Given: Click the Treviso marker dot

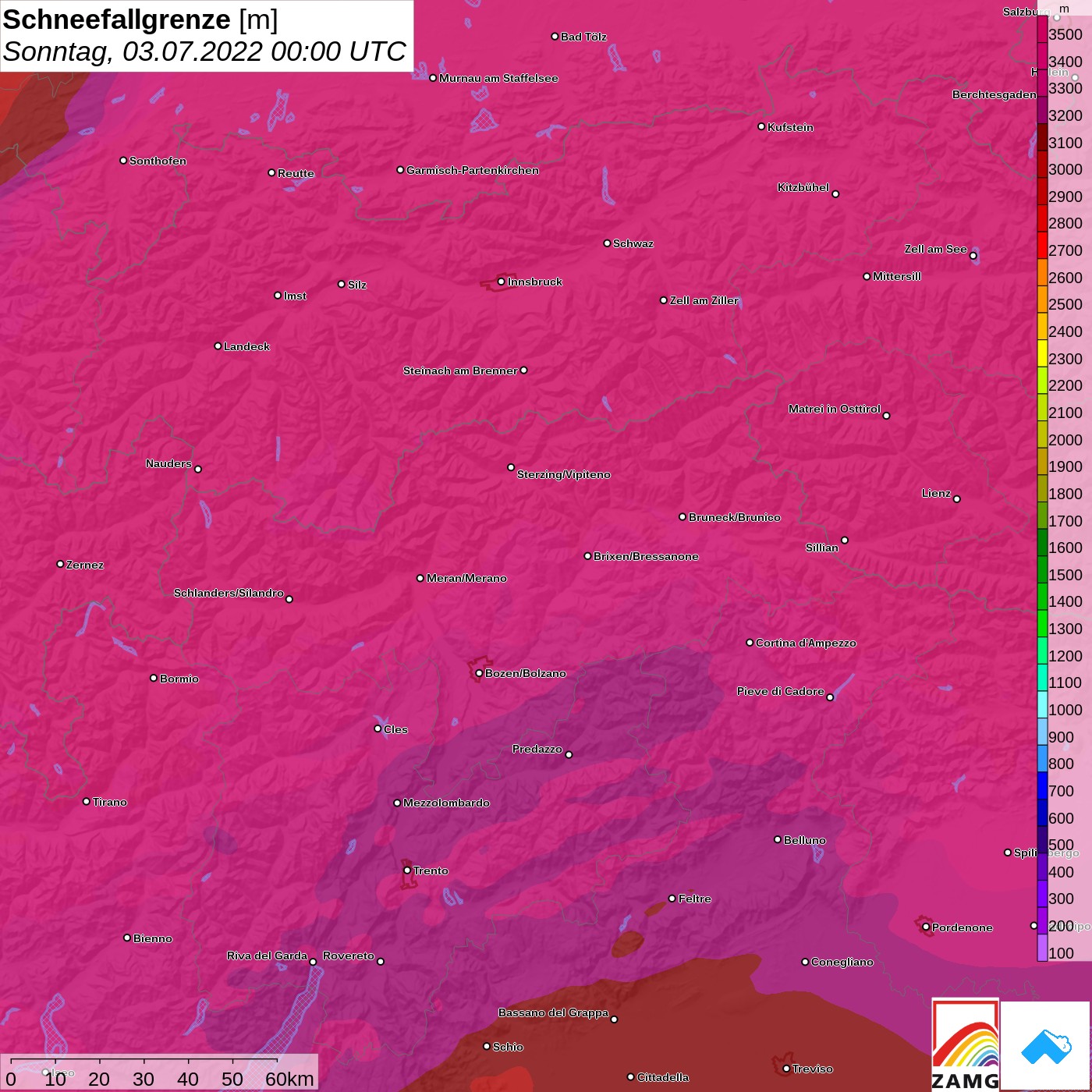Looking at the screenshot, I should (x=786, y=1069).
